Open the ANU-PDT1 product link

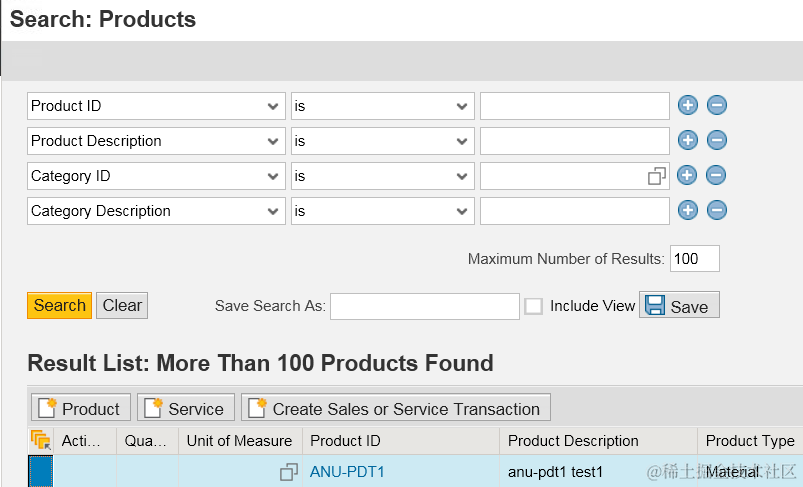(x=347, y=471)
